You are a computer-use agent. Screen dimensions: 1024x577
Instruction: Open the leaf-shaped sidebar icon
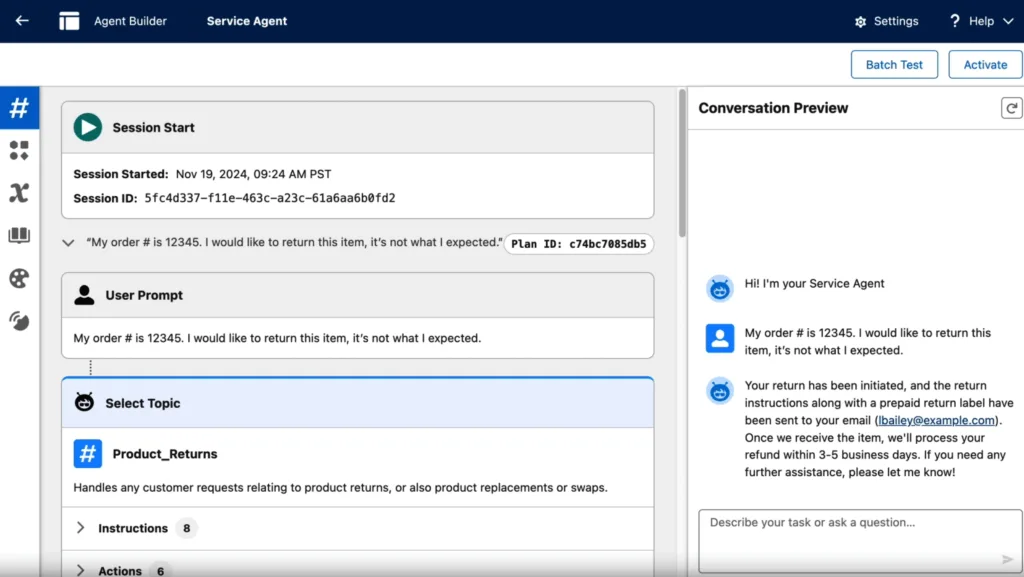coord(20,321)
